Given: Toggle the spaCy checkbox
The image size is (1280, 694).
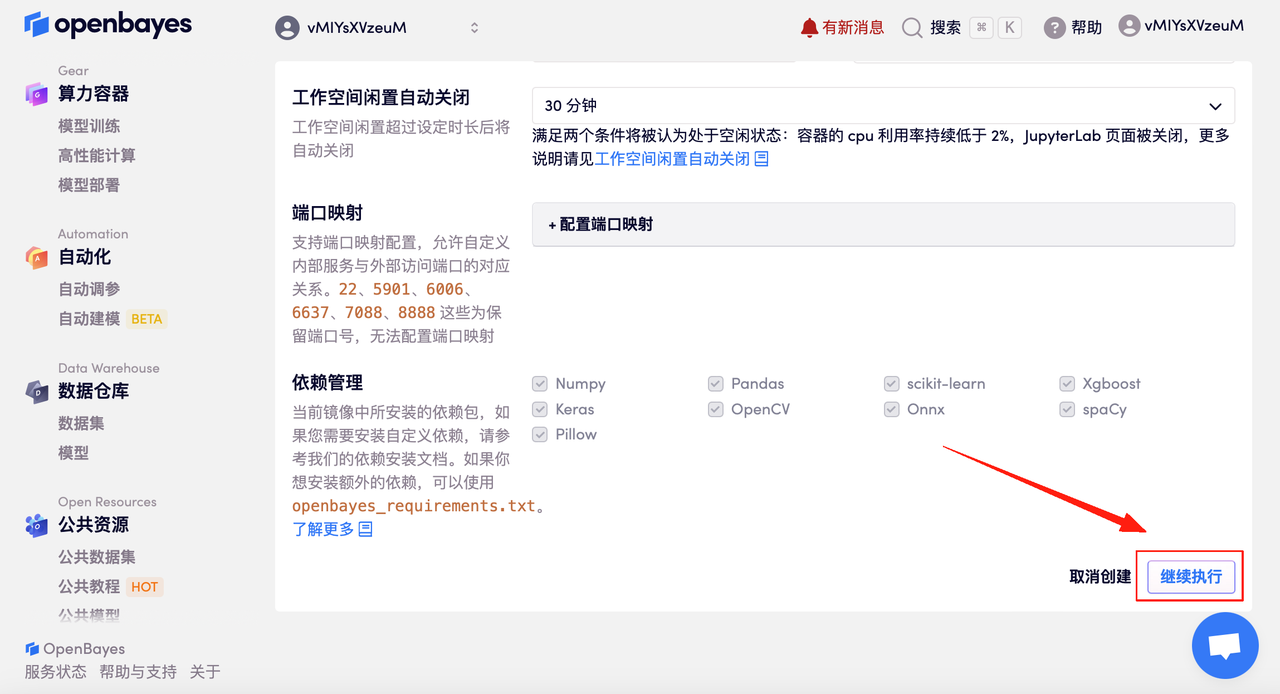Looking at the screenshot, I should (x=1067, y=409).
